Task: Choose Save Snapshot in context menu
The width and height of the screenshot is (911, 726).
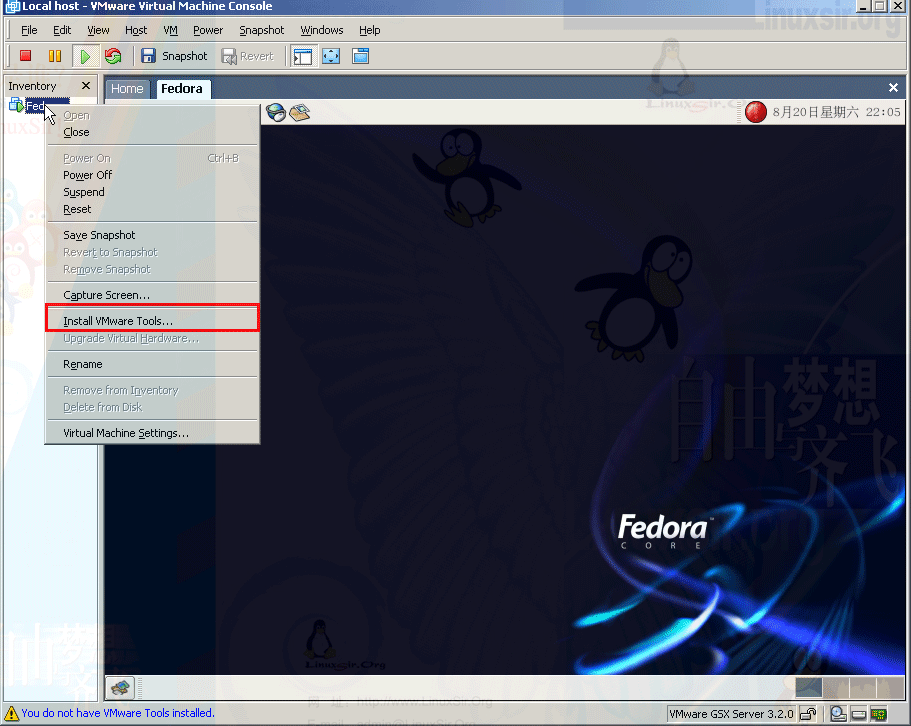Action: click(152, 235)
